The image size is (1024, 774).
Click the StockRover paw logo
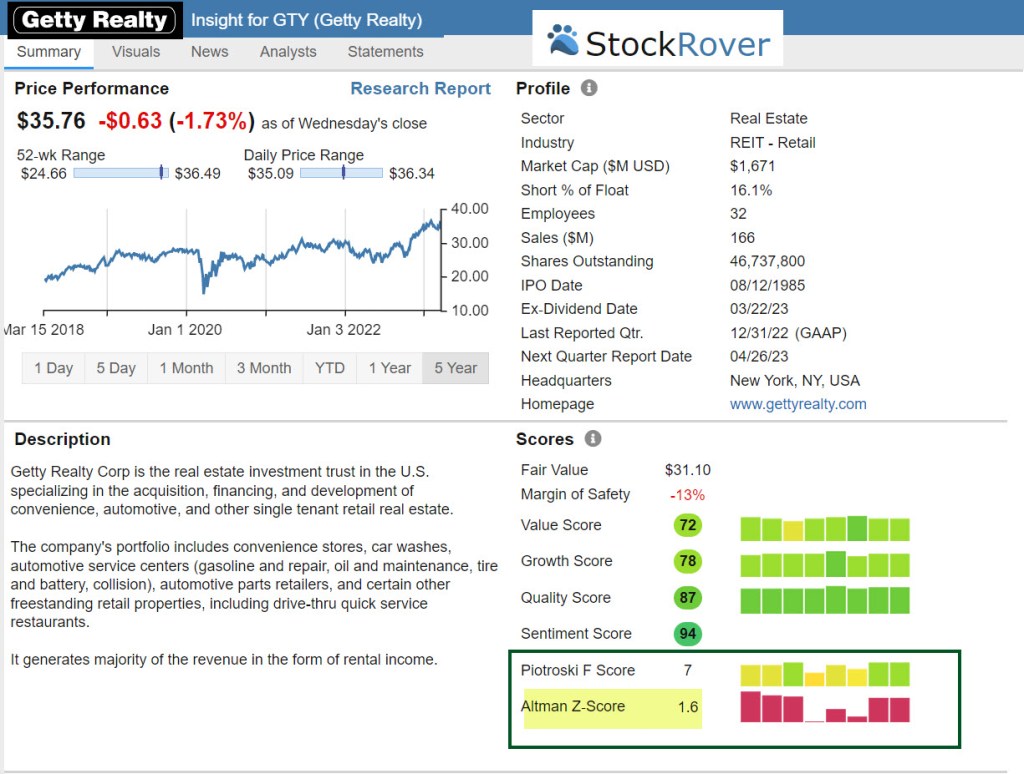click(563, 41)
